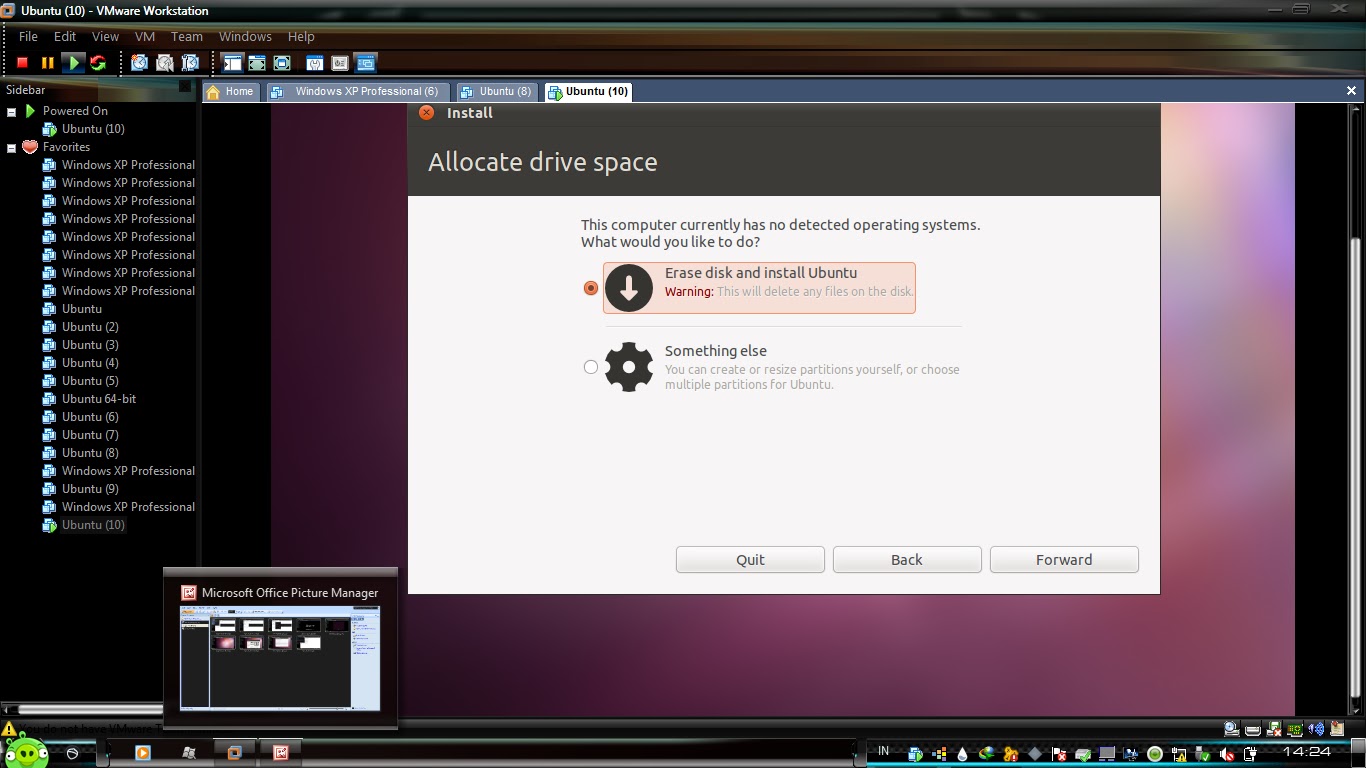Click the Microsoft Office Picture Manager preview thumbnail
The width and height of the screenshot is (1366, 768).
click(280, 657)
